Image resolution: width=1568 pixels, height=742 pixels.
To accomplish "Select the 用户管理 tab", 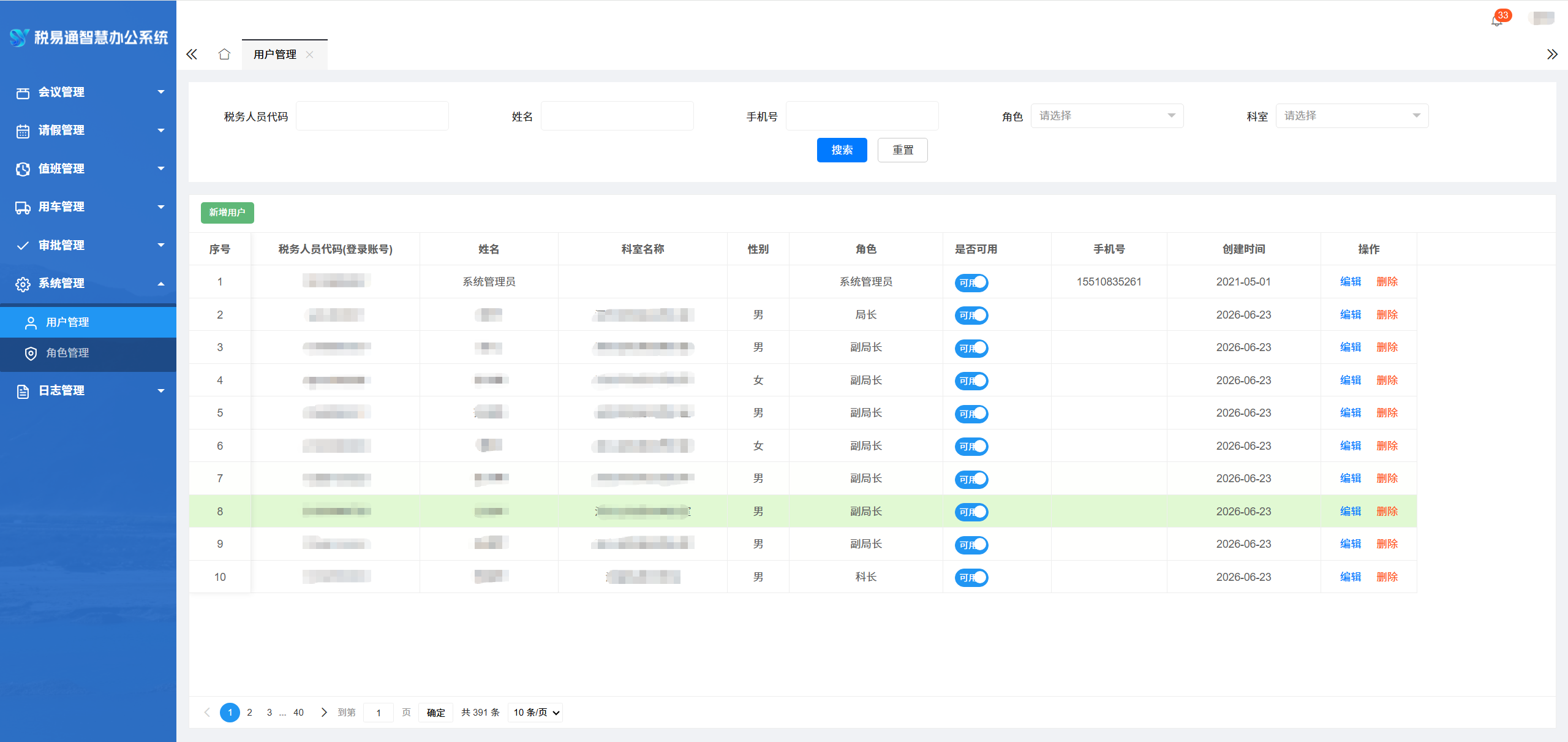I will 275,55.
